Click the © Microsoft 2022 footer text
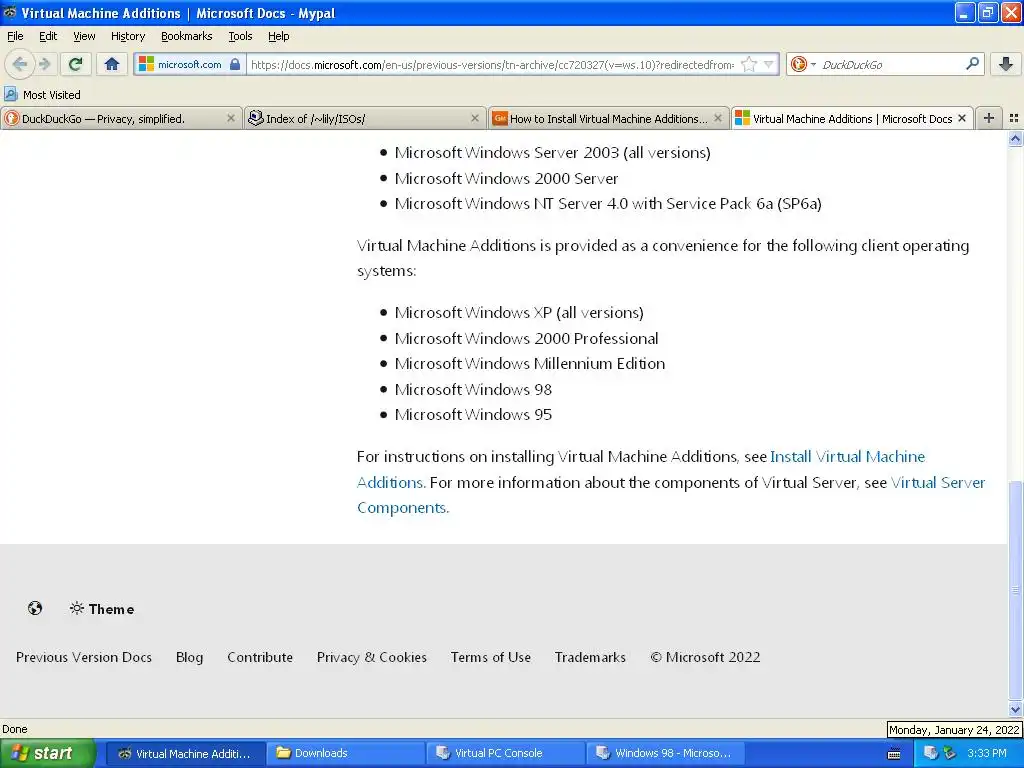Viewport: 1024px width, 768px height. (705, 657)
